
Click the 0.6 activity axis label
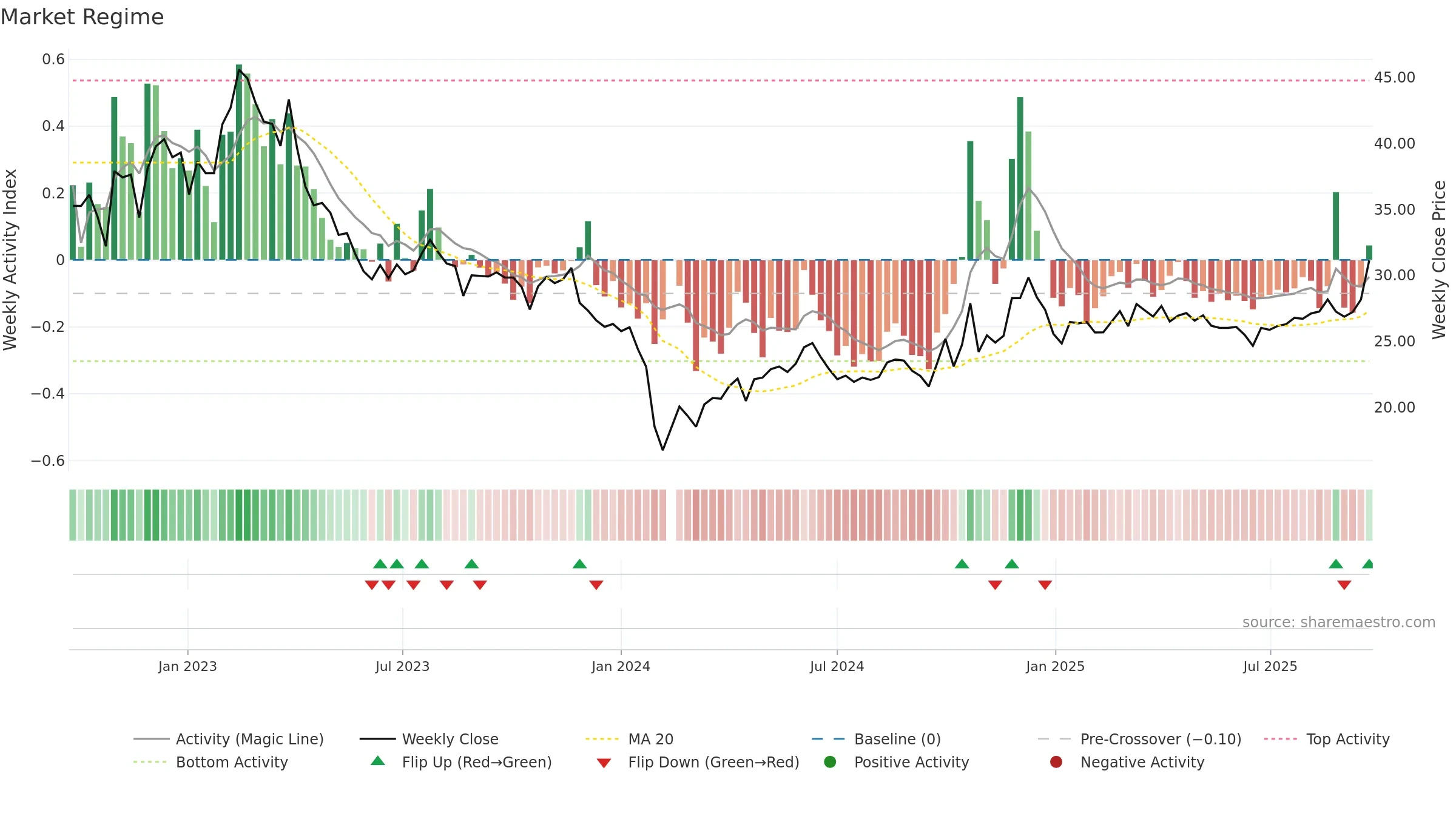point(53,59)
